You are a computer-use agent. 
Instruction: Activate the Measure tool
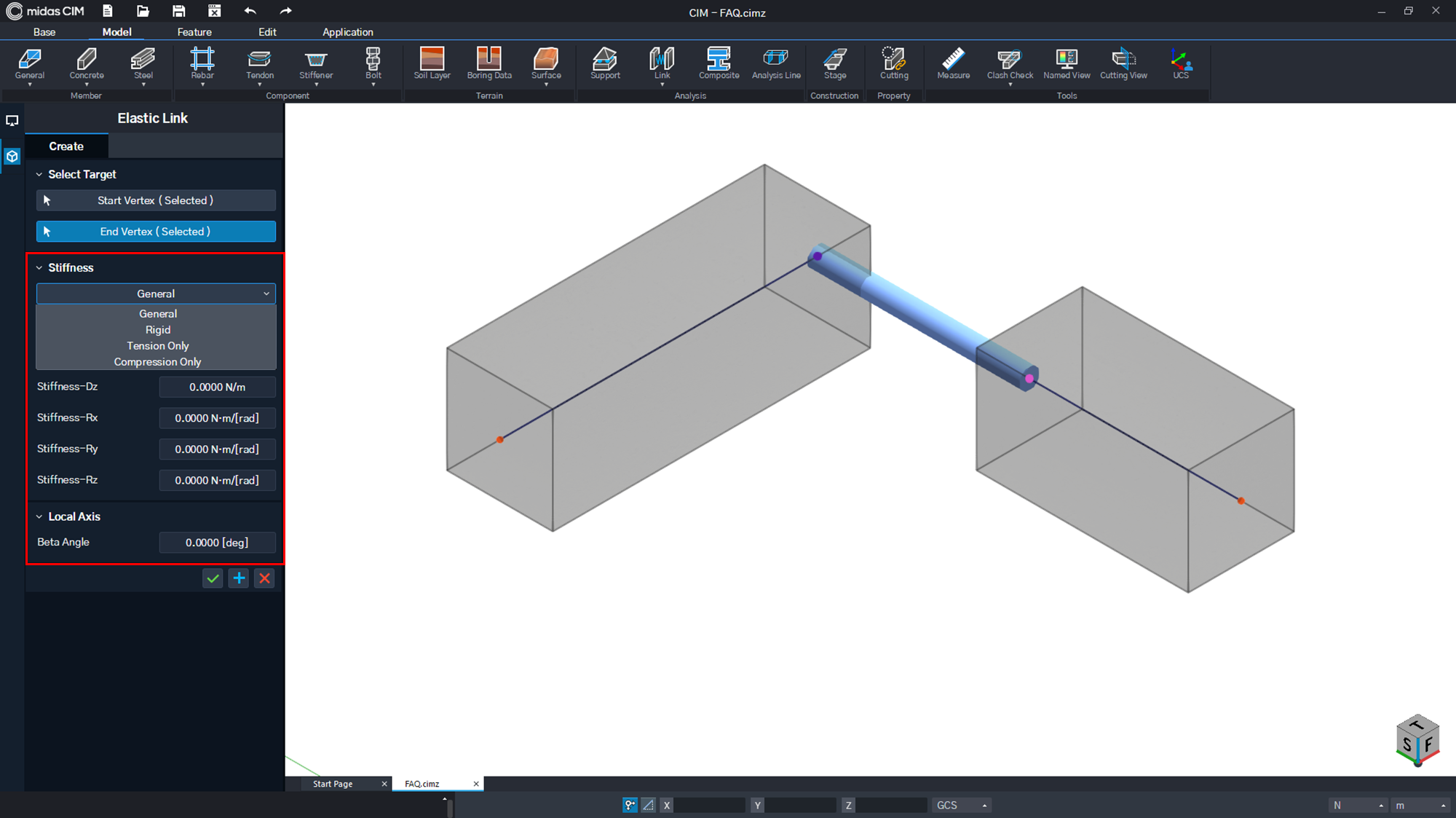click(x=953, y=64)
